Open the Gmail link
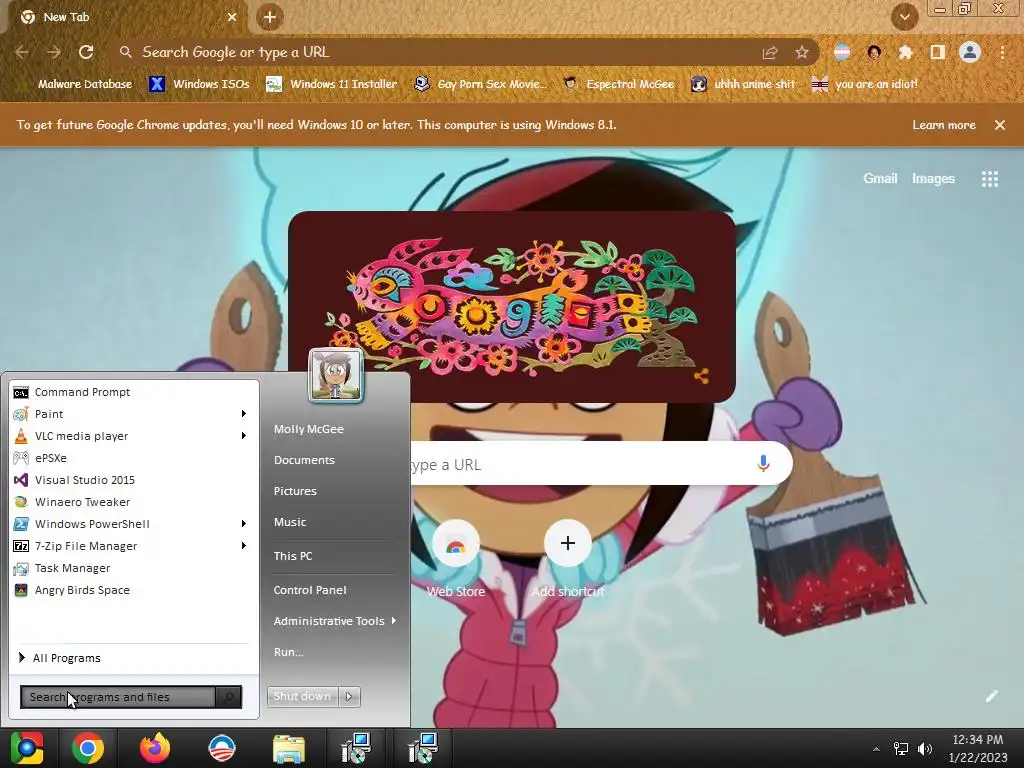The height and width of the screenshot is (768, 1024). [x=880, y=178]
